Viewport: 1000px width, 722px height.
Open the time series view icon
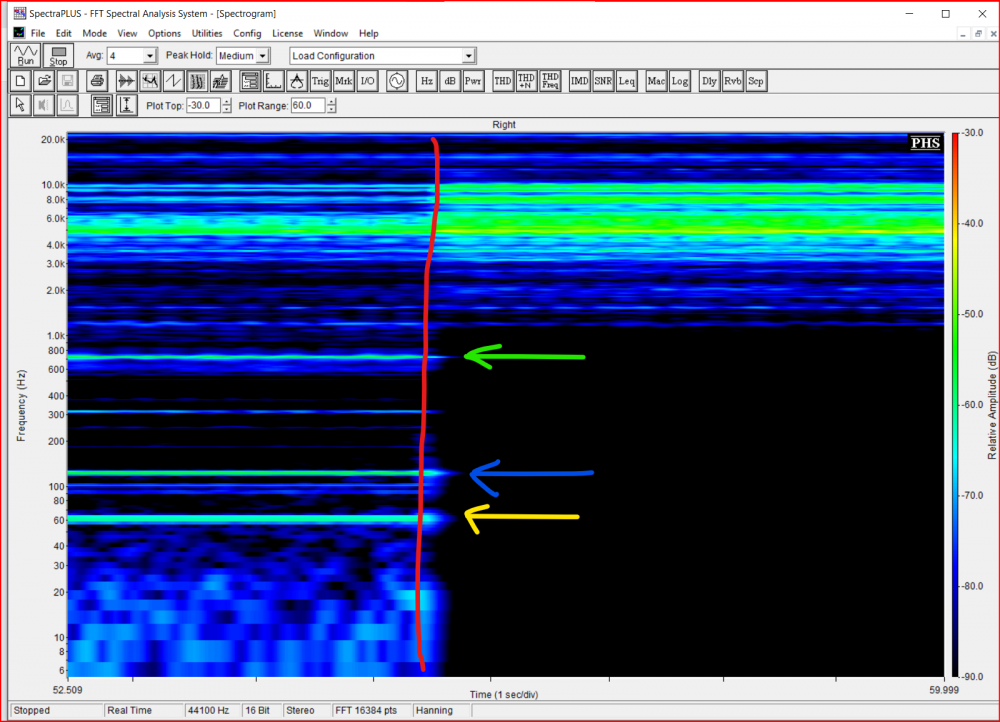[x=126, y=81]
